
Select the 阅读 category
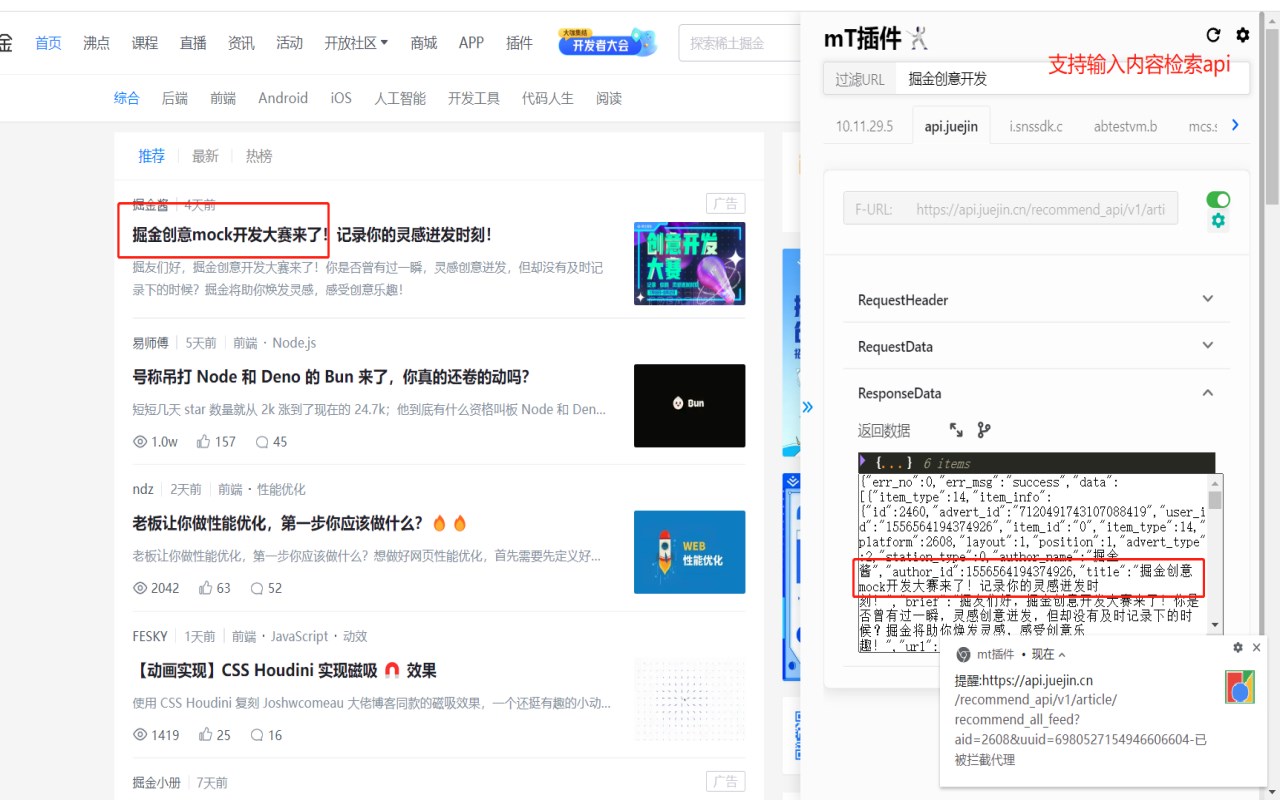pyautogui.click(x=609, y=98)
